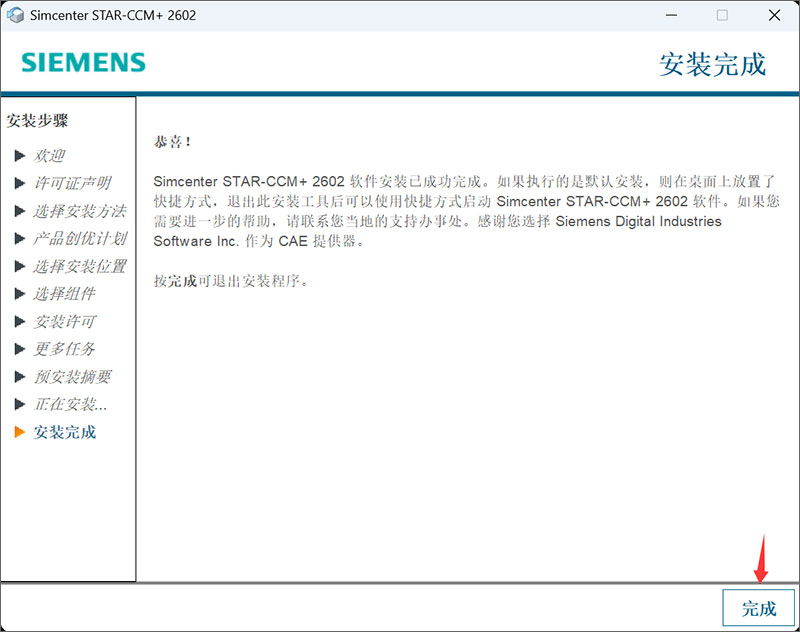Click the large 安装完成 header title
Image resolution: width=800 pixels, height=632 pixels.
click(x=712, y=64)
